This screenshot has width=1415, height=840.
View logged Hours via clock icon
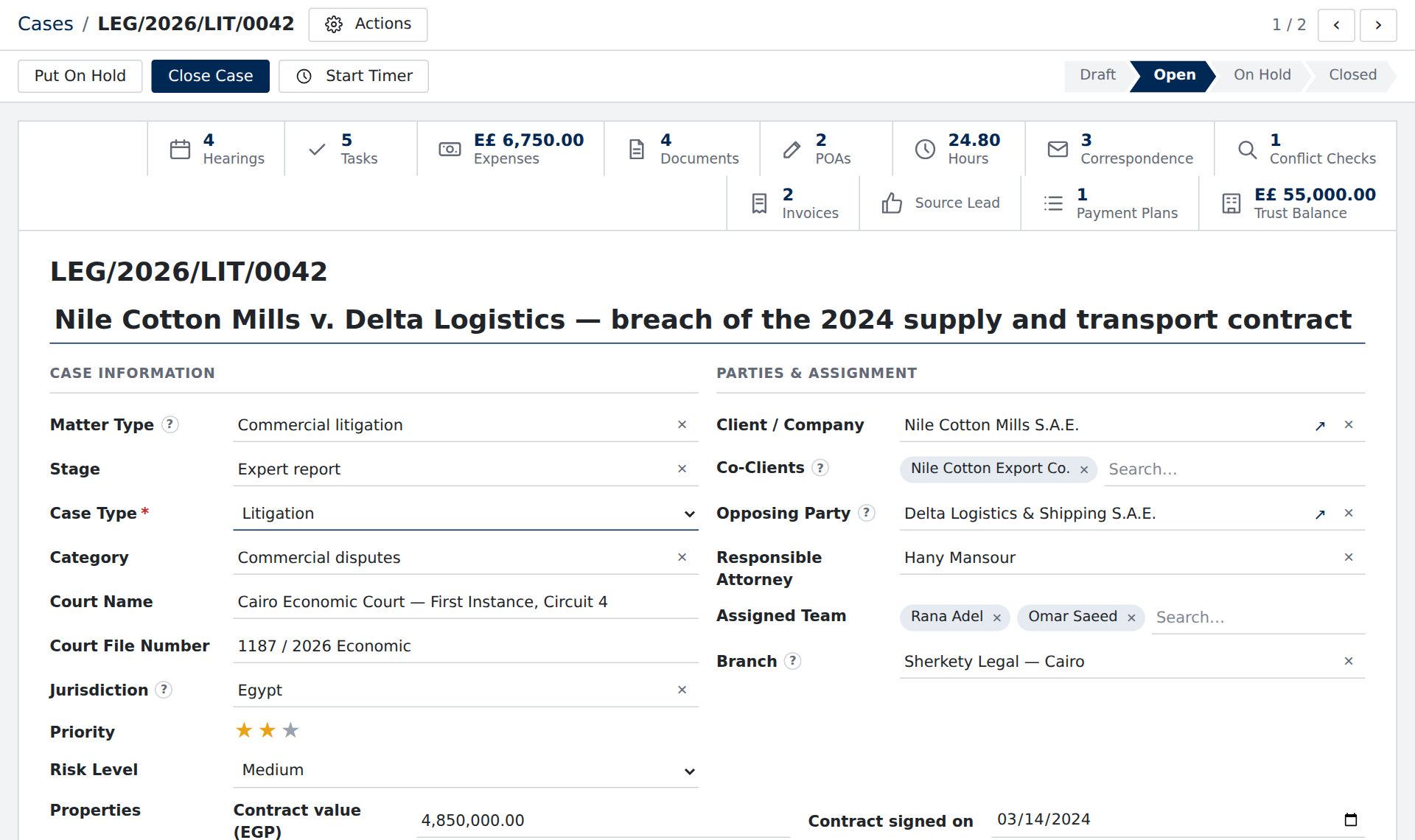coord(958,149)
